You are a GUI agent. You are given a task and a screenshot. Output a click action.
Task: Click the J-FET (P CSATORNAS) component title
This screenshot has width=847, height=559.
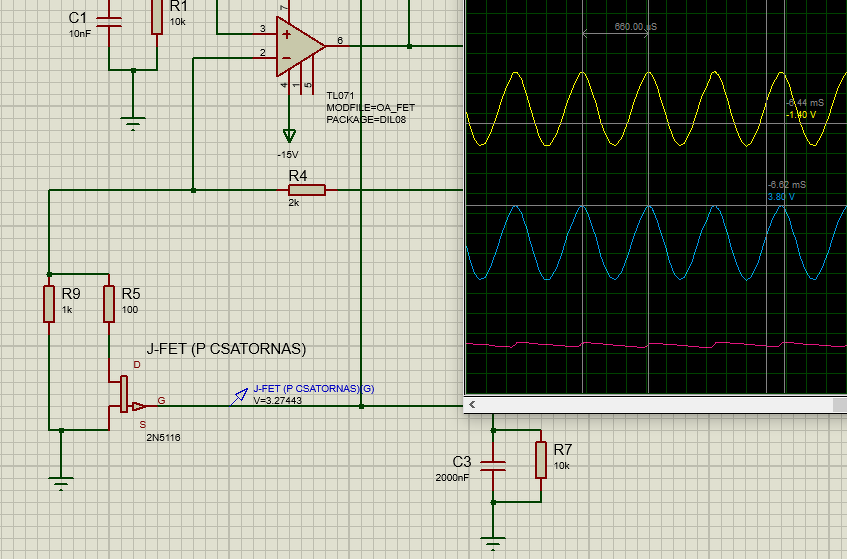[226, 349]
